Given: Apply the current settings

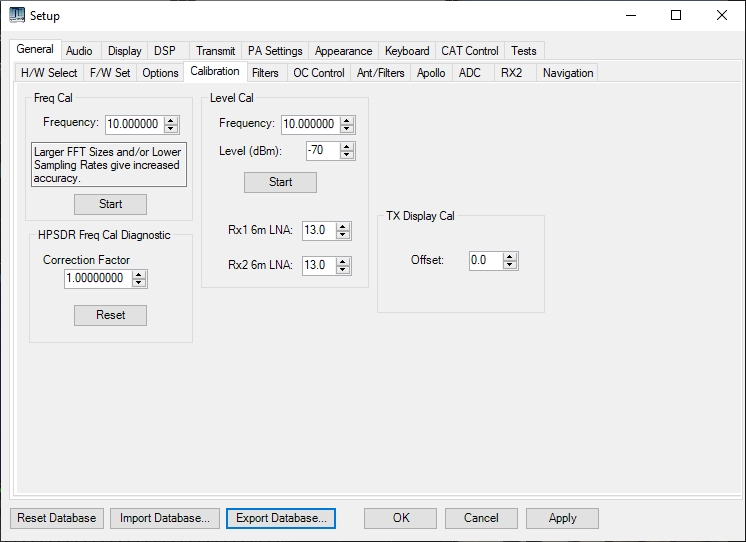Looking at the screenshot, I should (x=562, y=518).
